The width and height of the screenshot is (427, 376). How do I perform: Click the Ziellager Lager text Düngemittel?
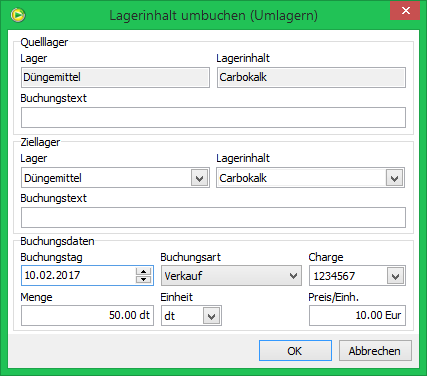[53, 178]
